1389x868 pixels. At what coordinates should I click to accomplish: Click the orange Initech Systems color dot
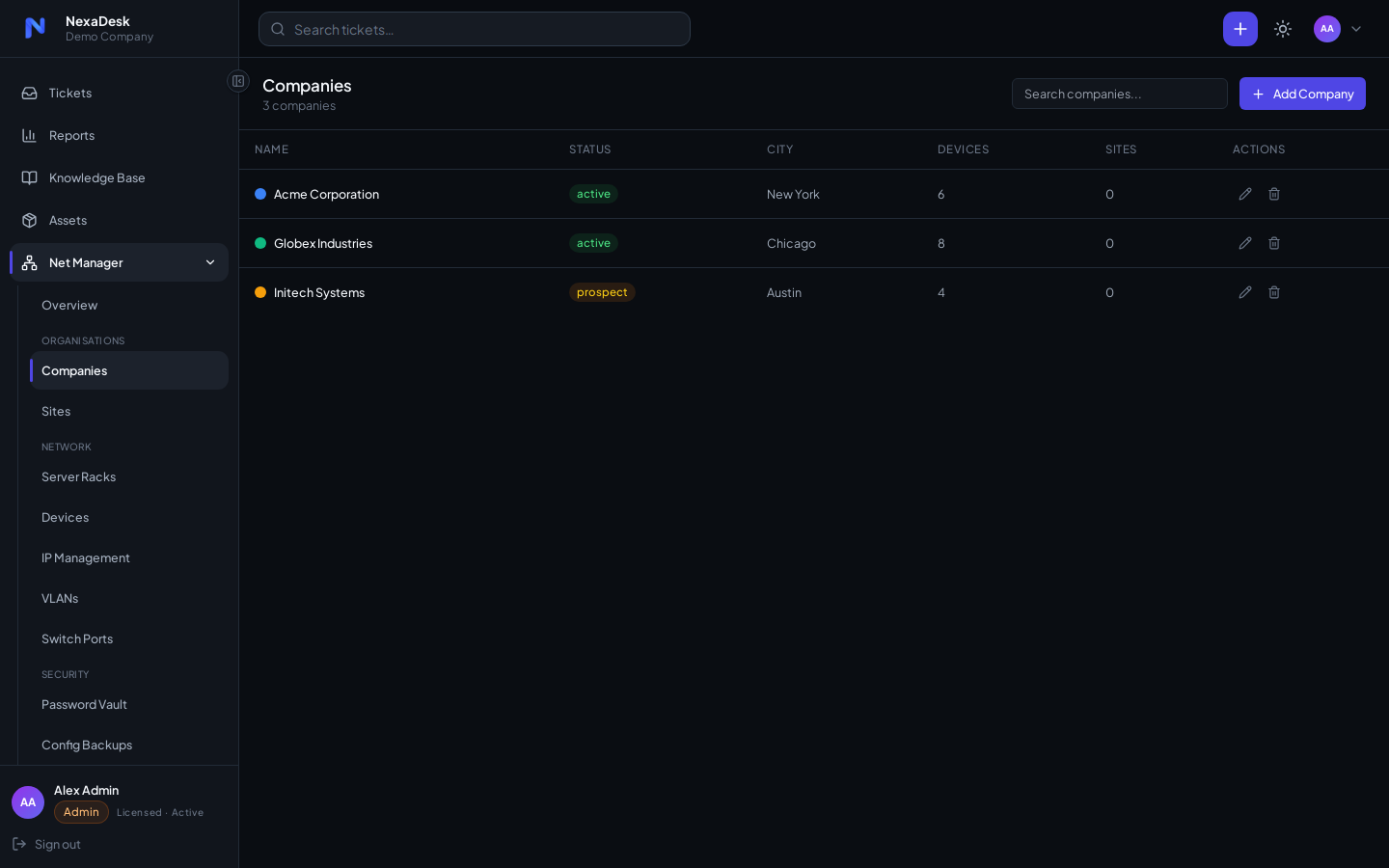(x=260, y=292)
